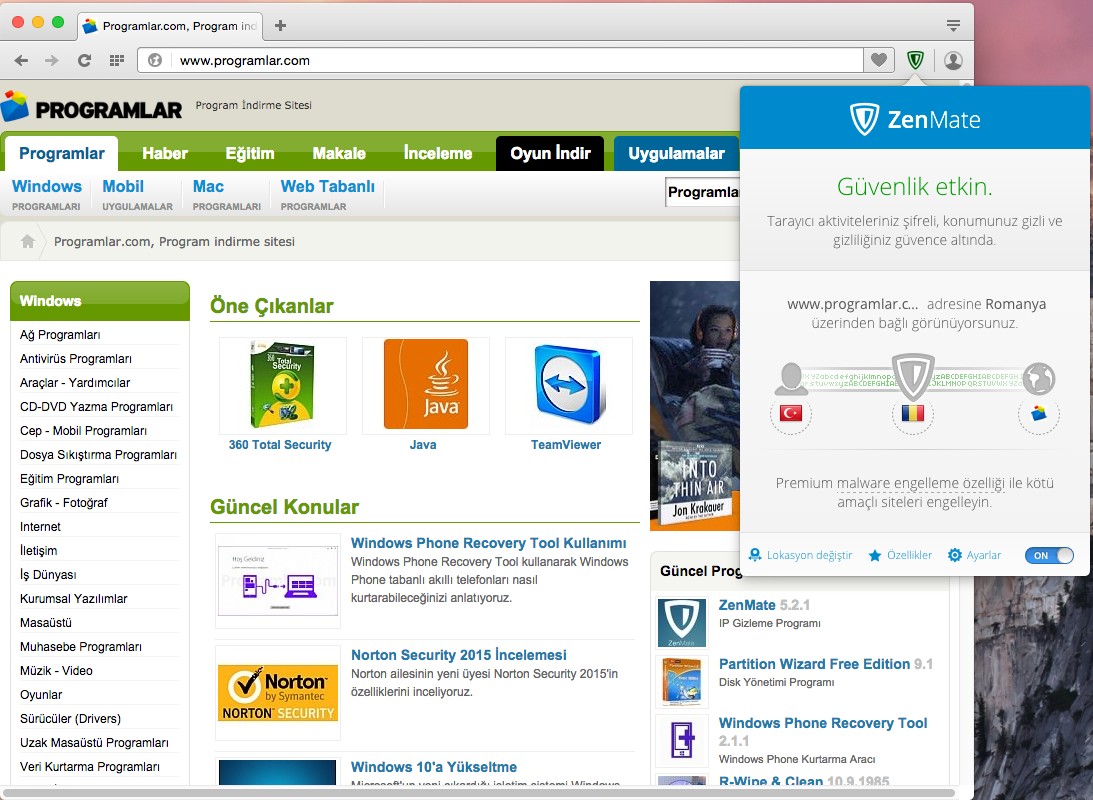This screenshot has width=1093, height=800.
Task: Click the Romania flag location icon
Action: pyautogui.click(x=912, y=413)
